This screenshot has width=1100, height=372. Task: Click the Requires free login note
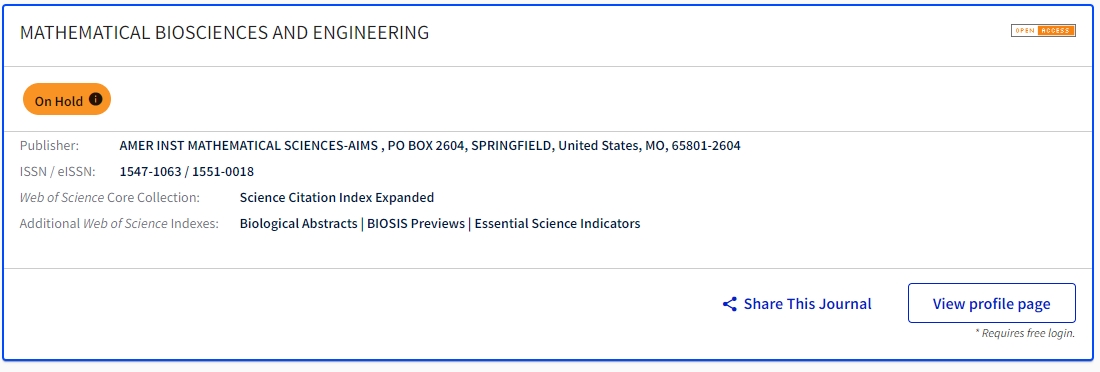[1025, 333]
